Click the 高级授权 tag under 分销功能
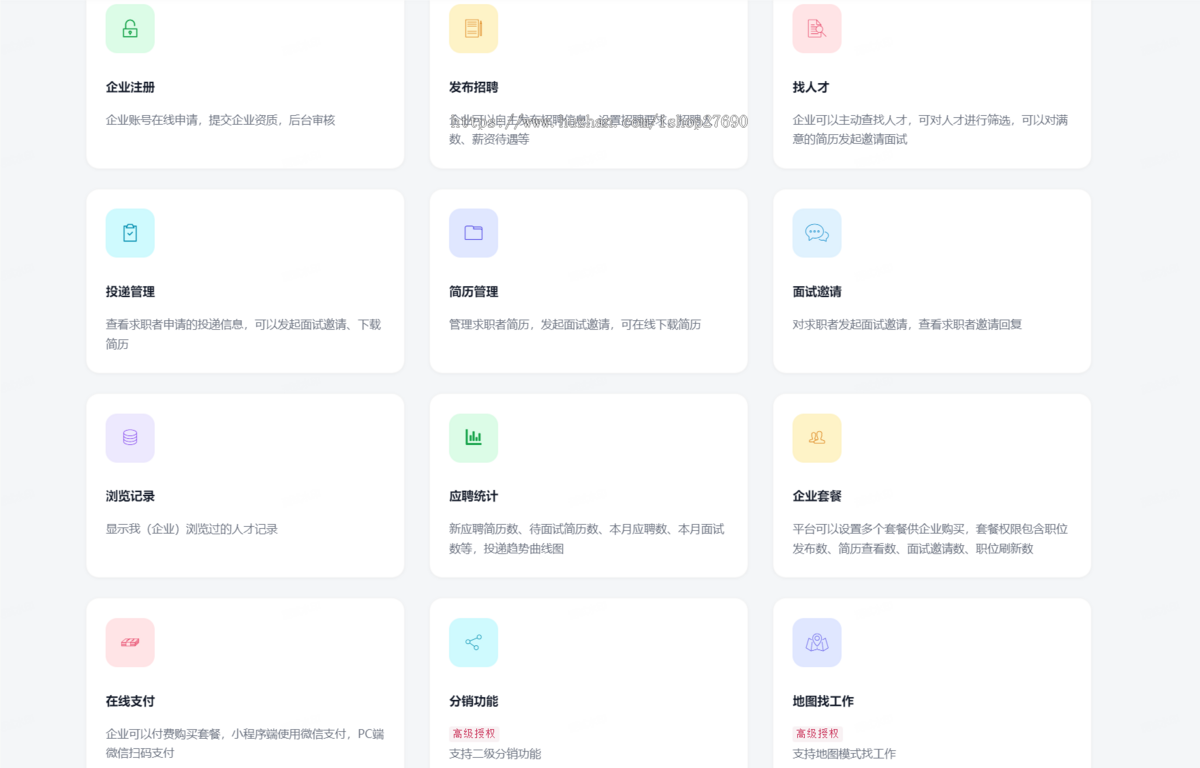Image resolution: width=1200 pixels, height=768 pixels. click(474, 733)
